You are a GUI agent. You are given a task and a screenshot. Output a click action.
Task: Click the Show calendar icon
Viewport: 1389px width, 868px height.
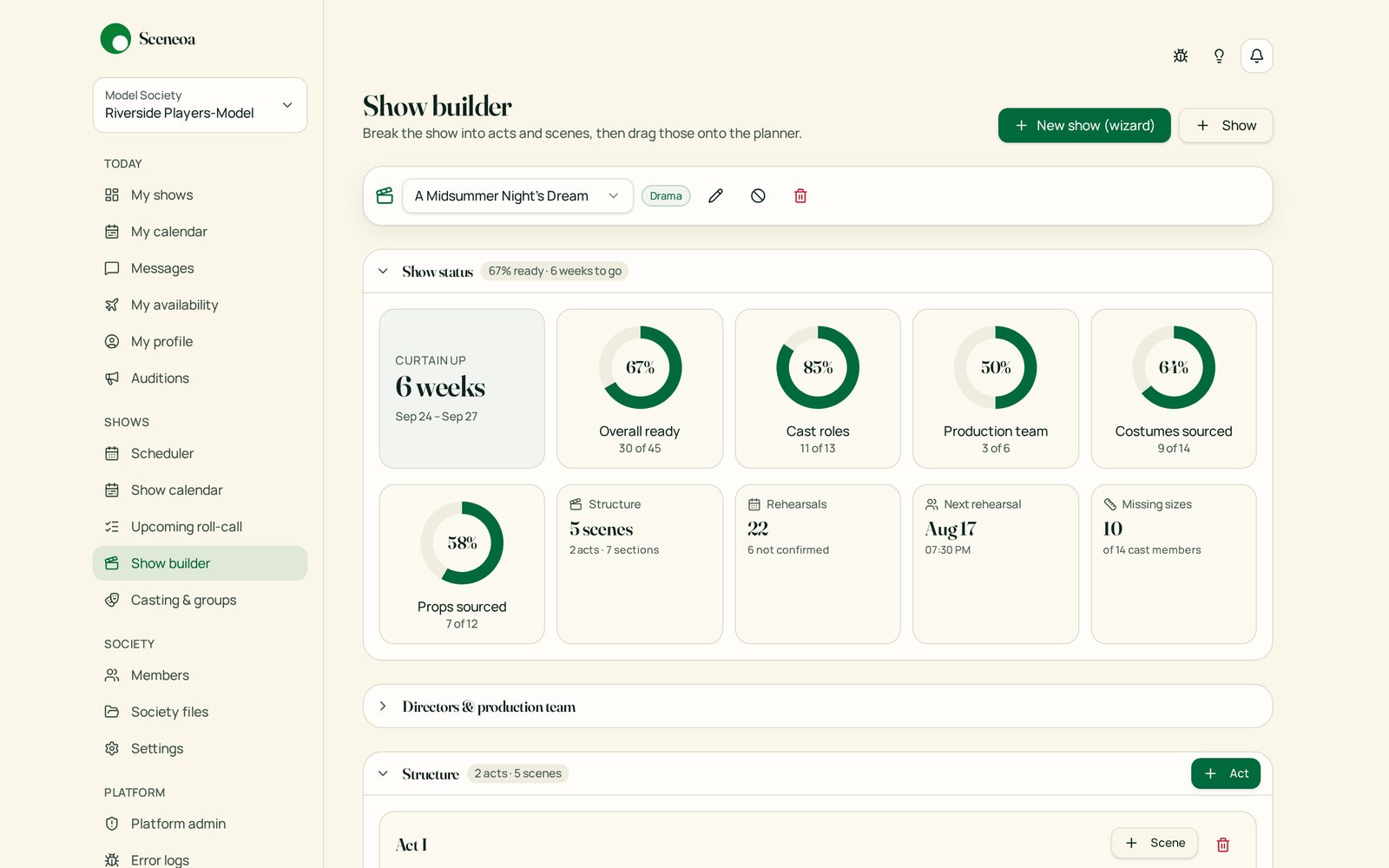112,490
